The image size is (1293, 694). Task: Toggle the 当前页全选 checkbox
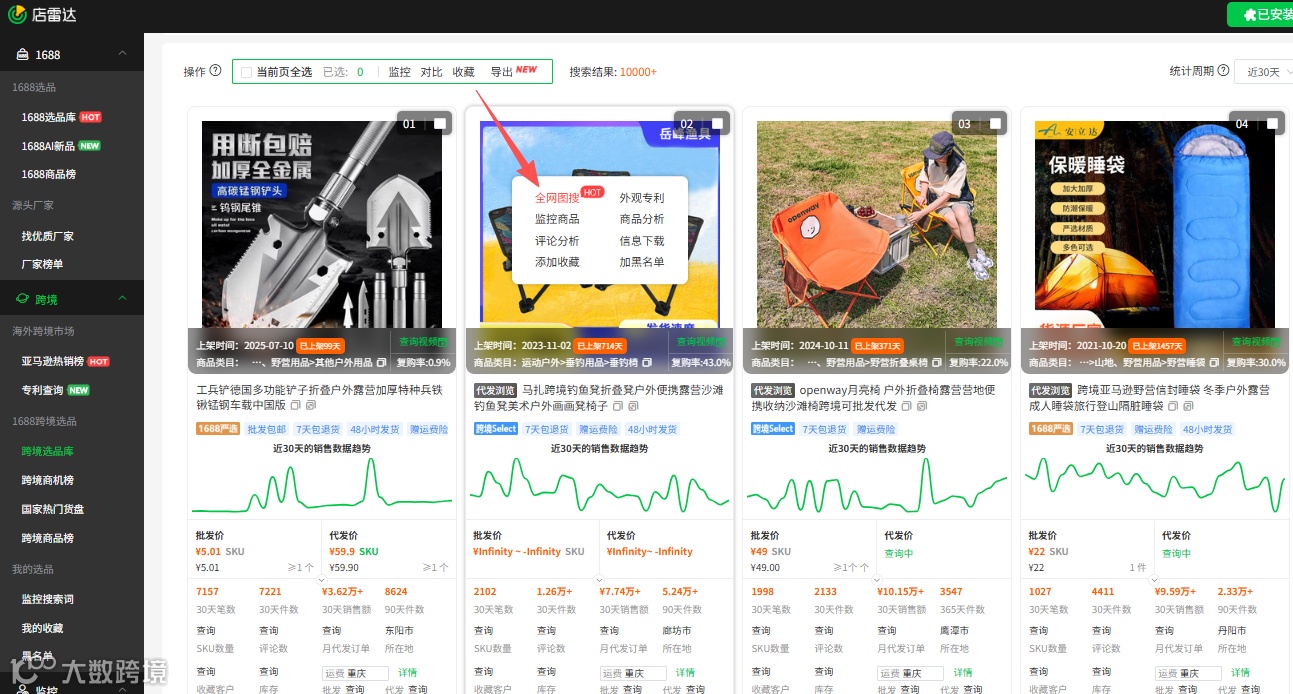[x=246, y=73]
